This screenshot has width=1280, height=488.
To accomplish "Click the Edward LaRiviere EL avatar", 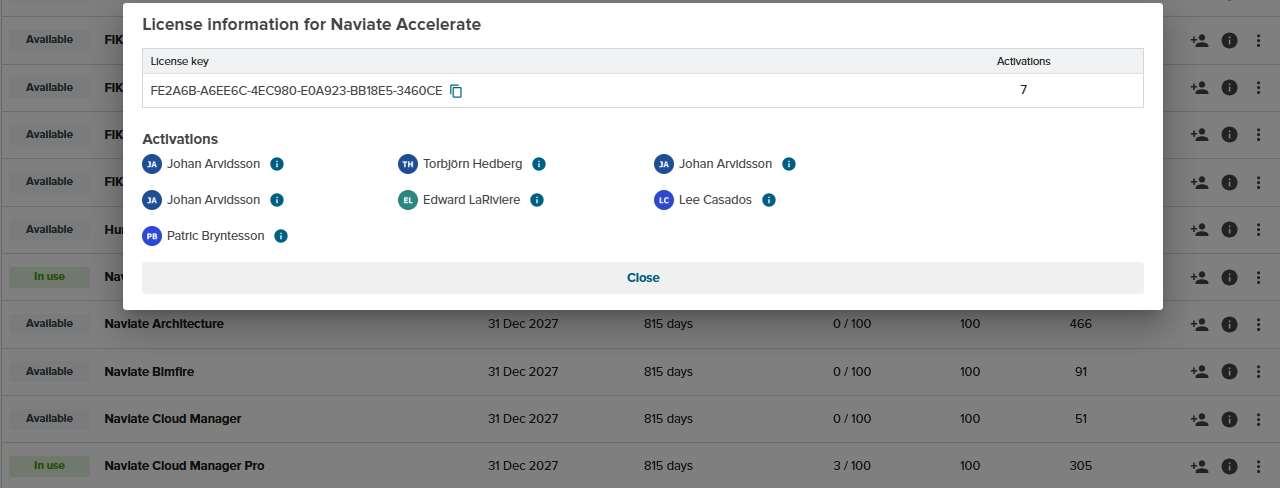I will click(x=407, y=200).
